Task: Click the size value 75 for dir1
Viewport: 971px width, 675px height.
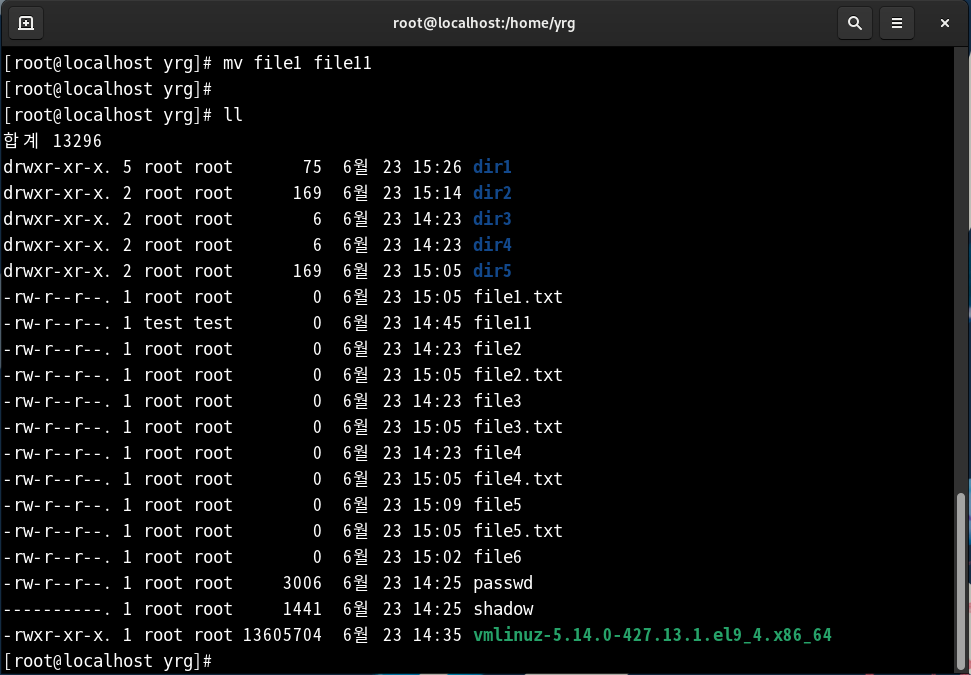Action: point(312,167)
